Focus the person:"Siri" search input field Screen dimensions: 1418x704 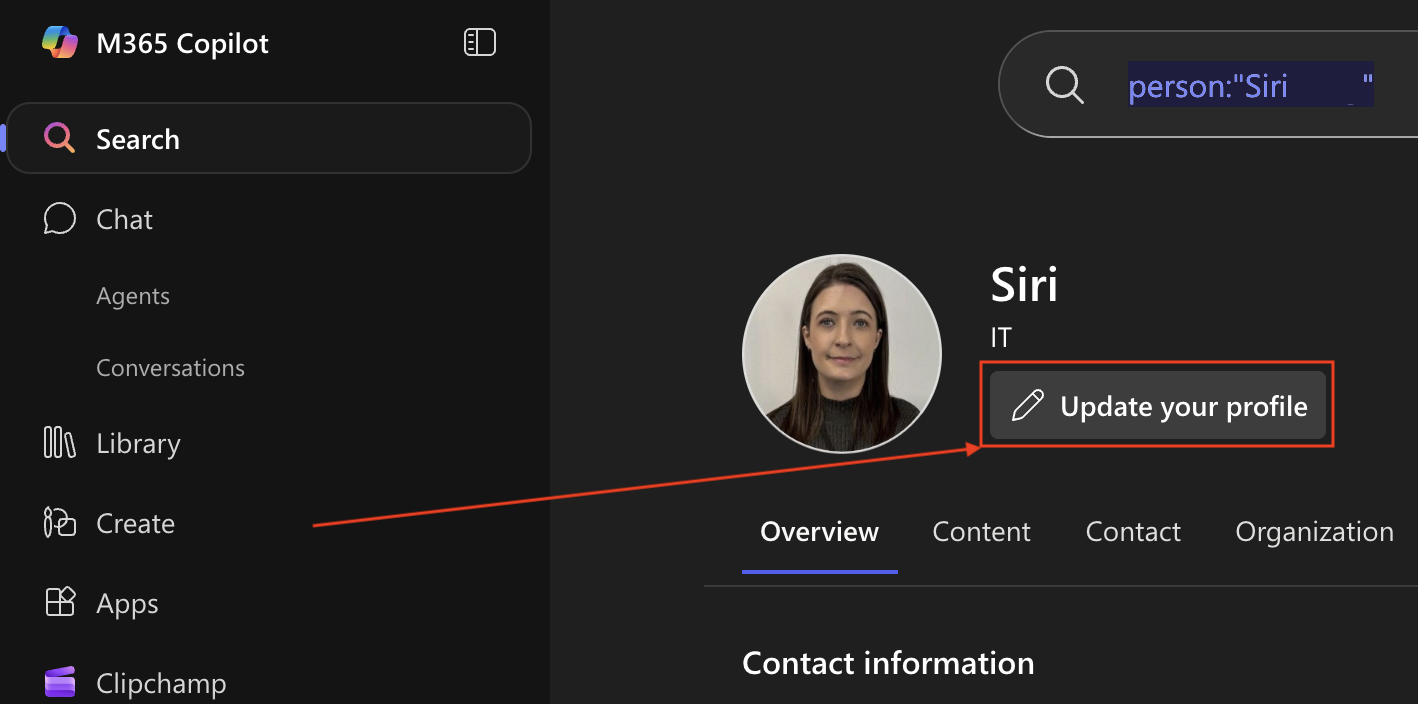(1250, 87)
